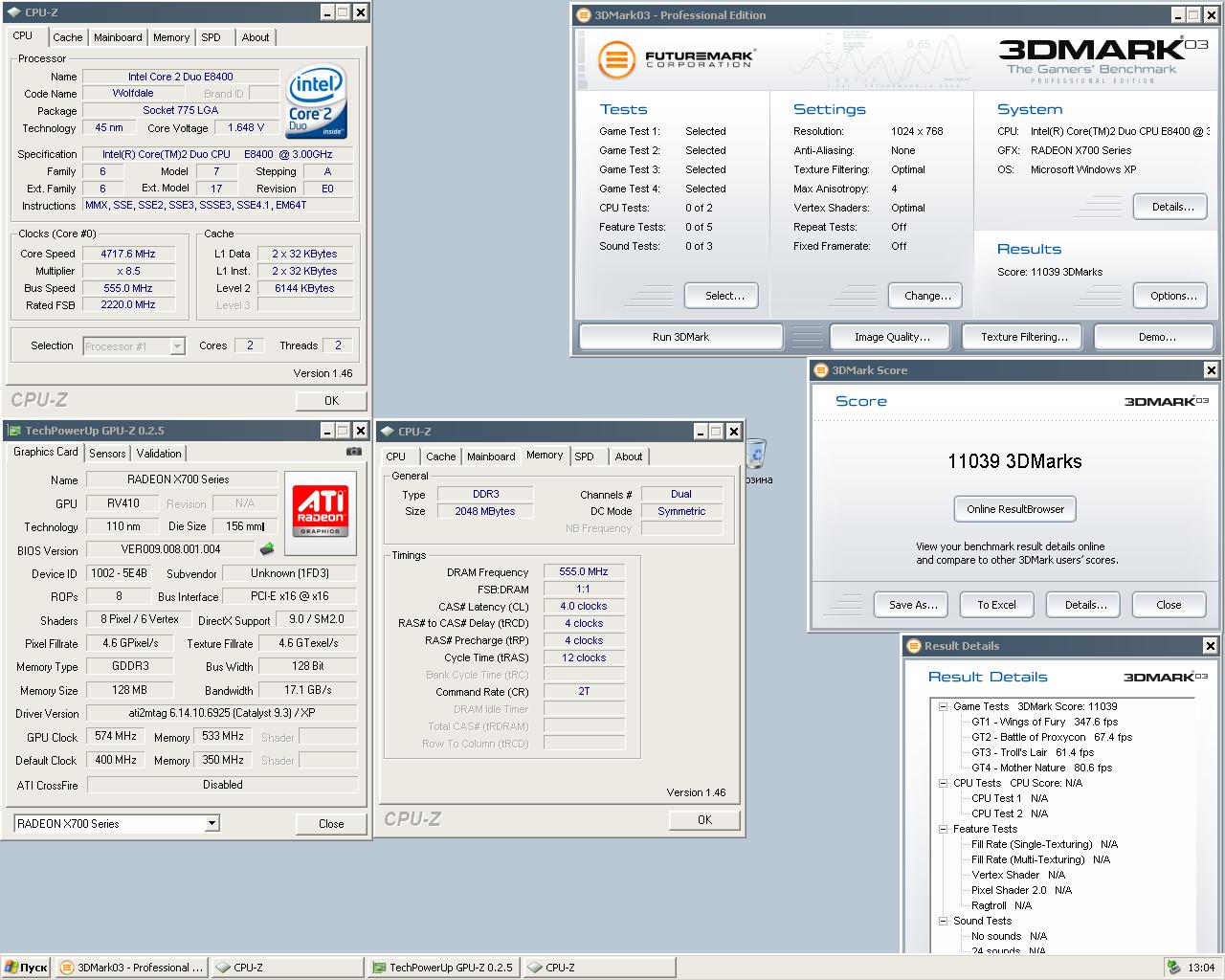
Task: Collapse the Game Tests tree node
Action: click(943, 706)
